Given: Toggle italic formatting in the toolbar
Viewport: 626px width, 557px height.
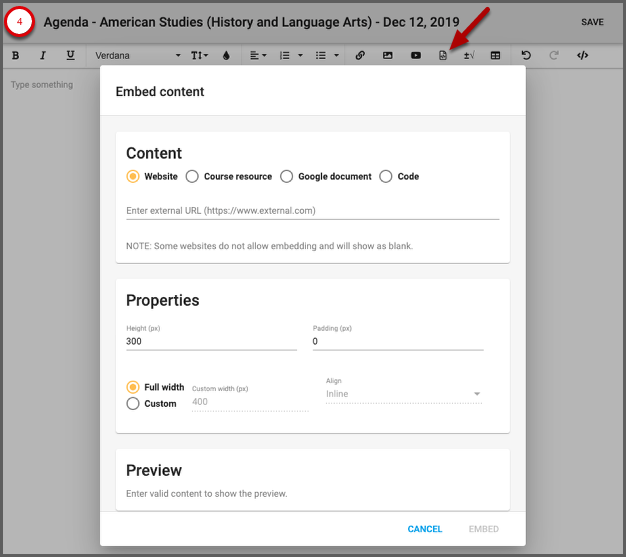Looking at the screenshot, I should (x=43, y=56).
